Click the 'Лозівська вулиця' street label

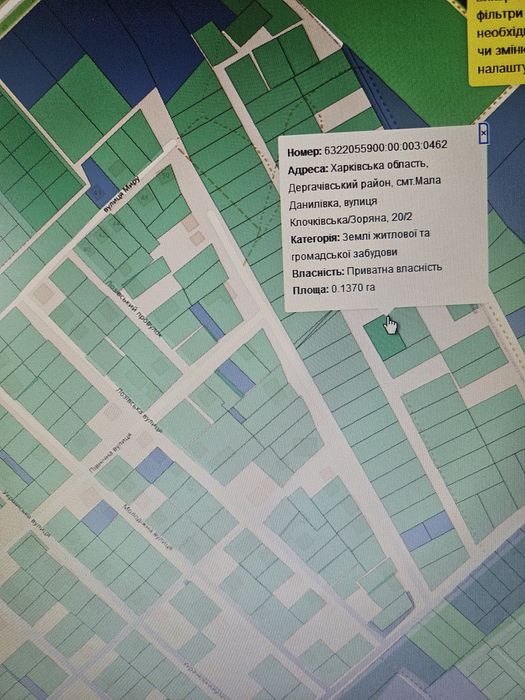(139, 410)
